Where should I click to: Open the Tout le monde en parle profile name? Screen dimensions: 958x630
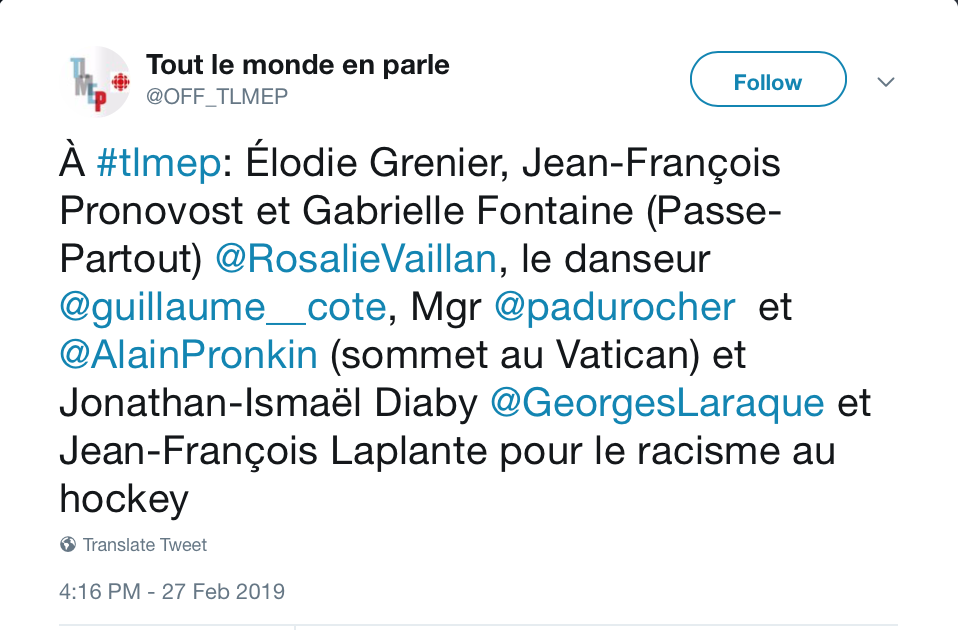[298, 65]
